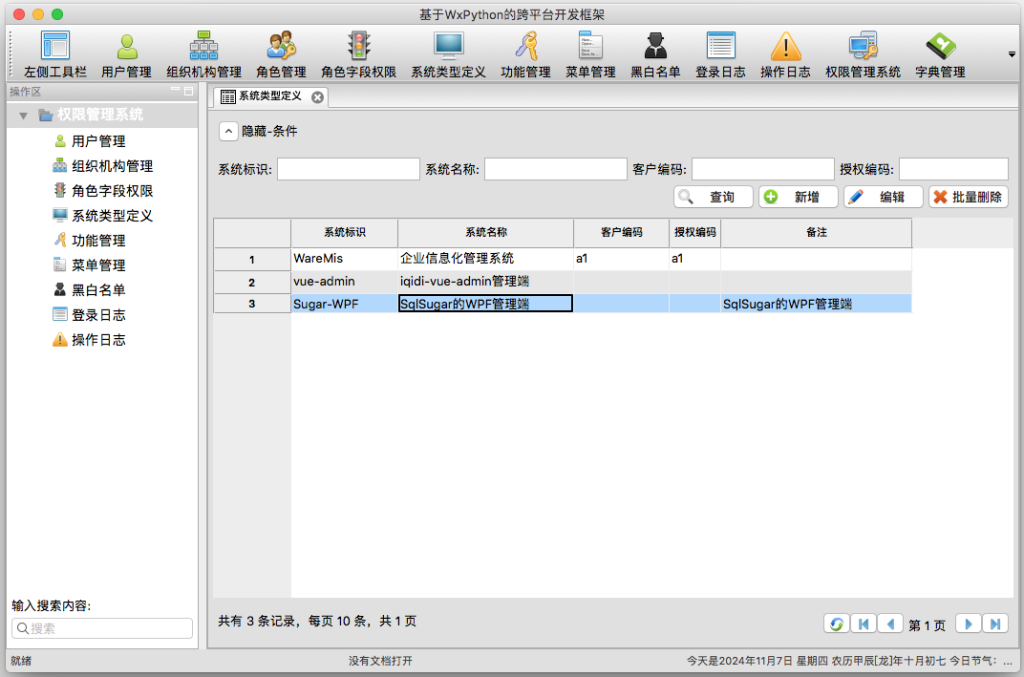Click the 批量删除 button
The width and height of the screenshot is (1024, 677).
(x=968, y=197)
